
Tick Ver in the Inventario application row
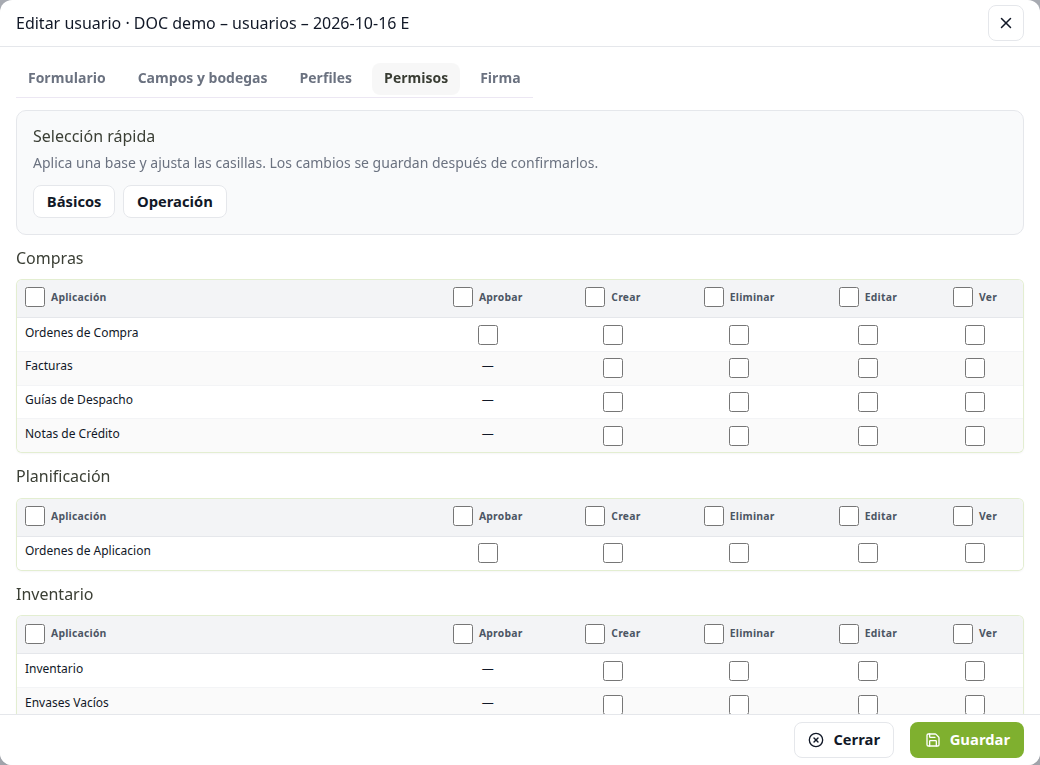click(975, 671)
